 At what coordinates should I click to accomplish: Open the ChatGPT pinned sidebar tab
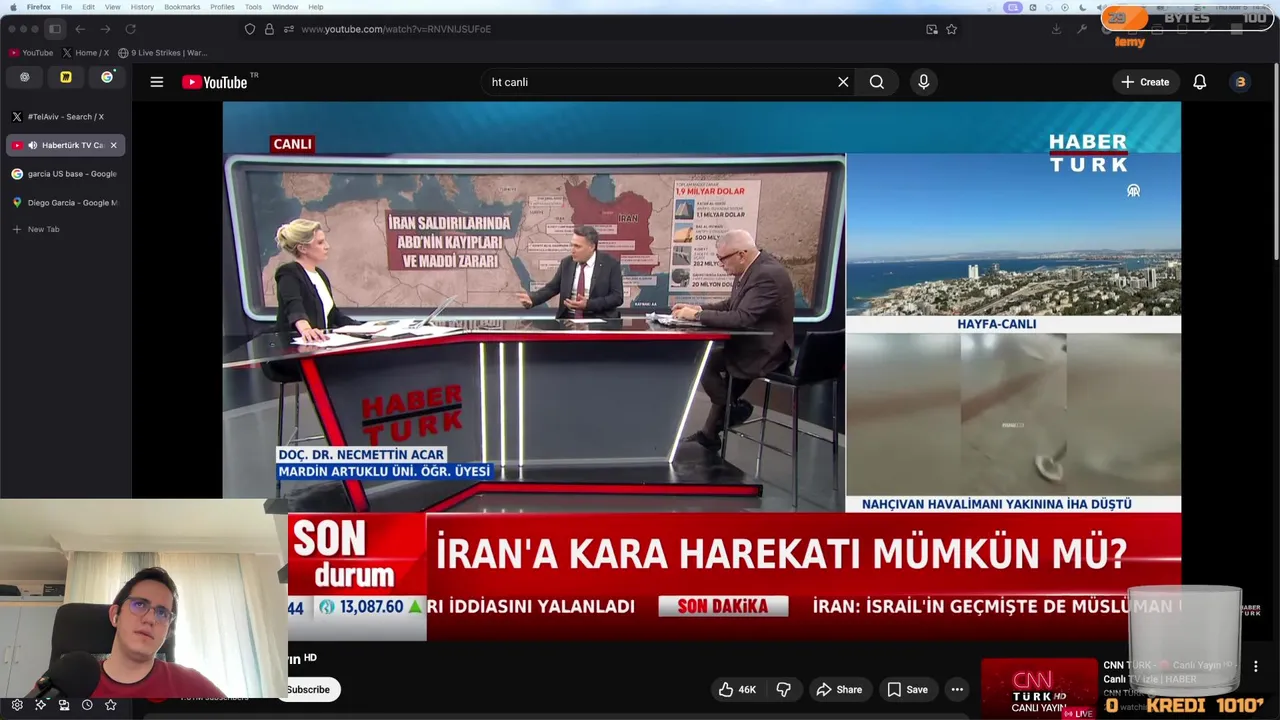coord(25,77)
